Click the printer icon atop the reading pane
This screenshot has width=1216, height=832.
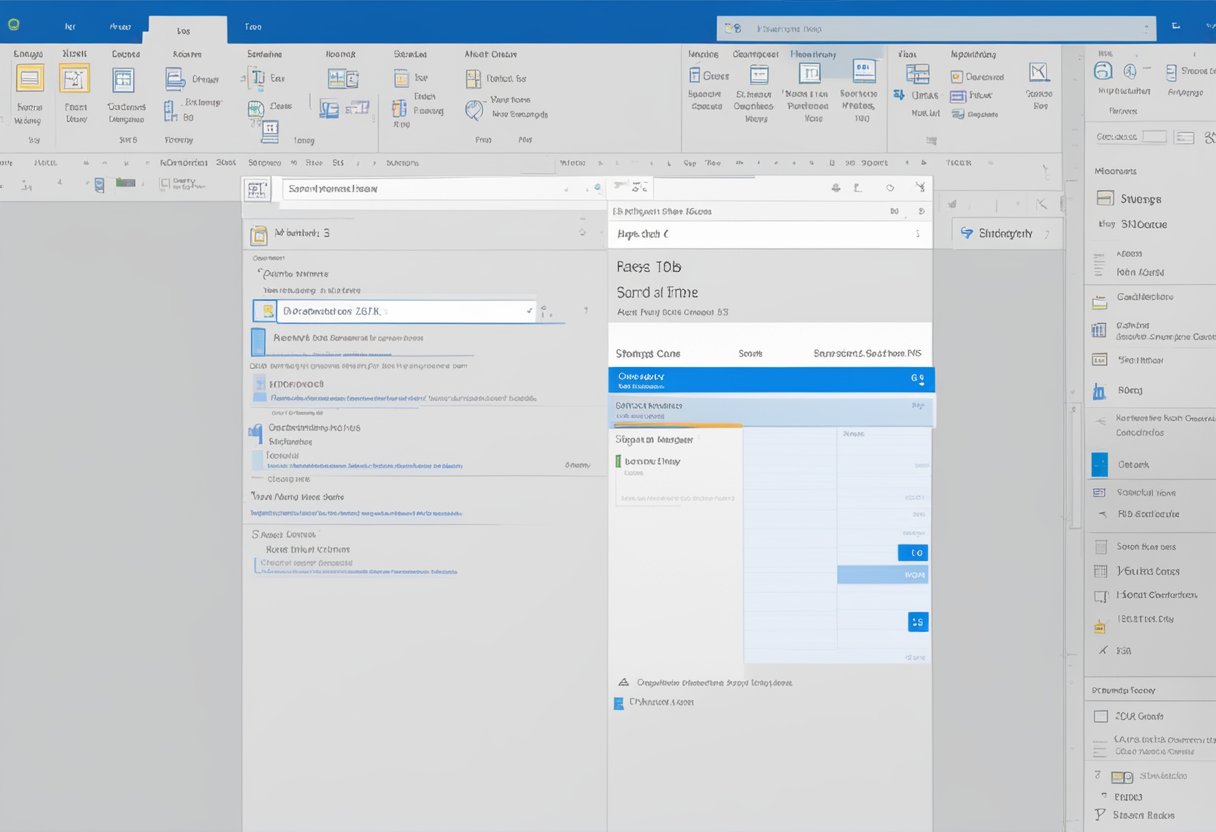coord(836,187)
